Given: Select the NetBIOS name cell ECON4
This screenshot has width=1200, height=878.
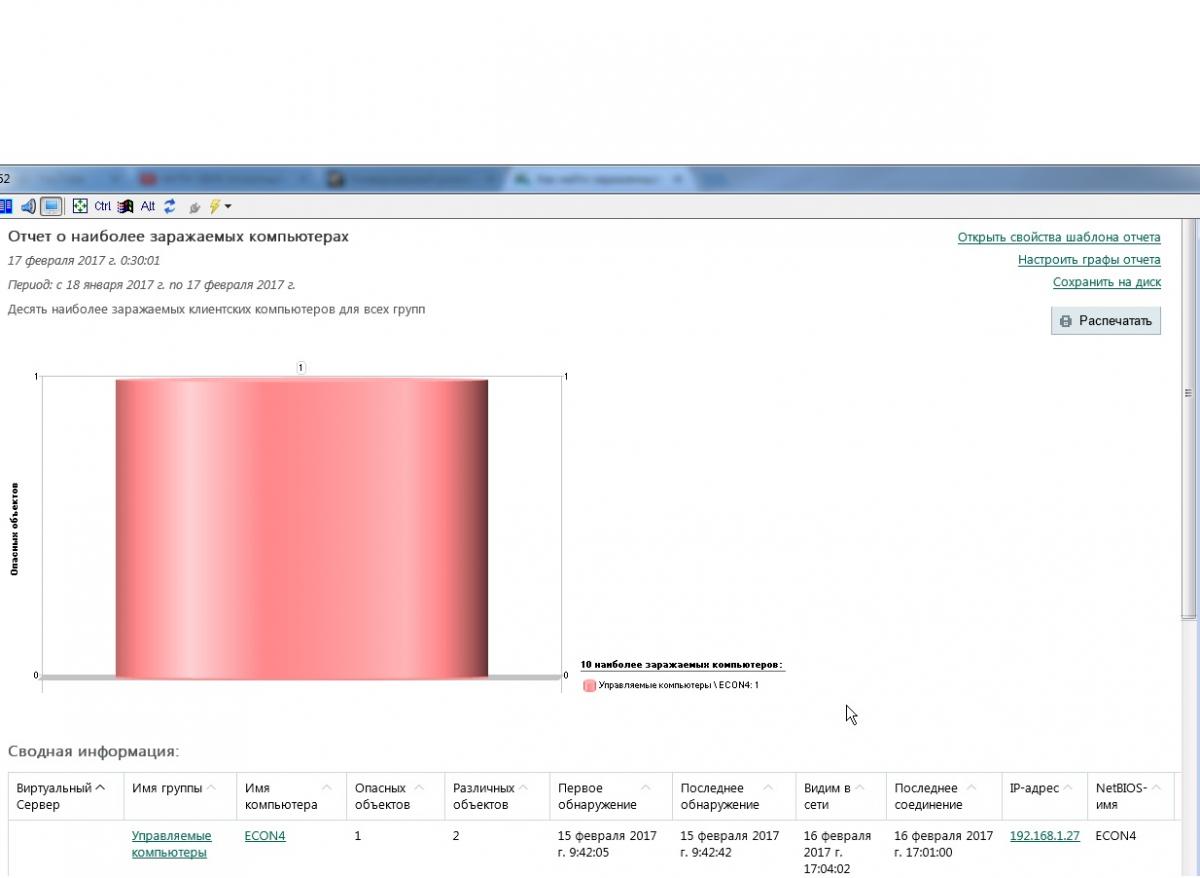Looking at the screenshot, I should pyautogui.click(x=1116, y=836).
